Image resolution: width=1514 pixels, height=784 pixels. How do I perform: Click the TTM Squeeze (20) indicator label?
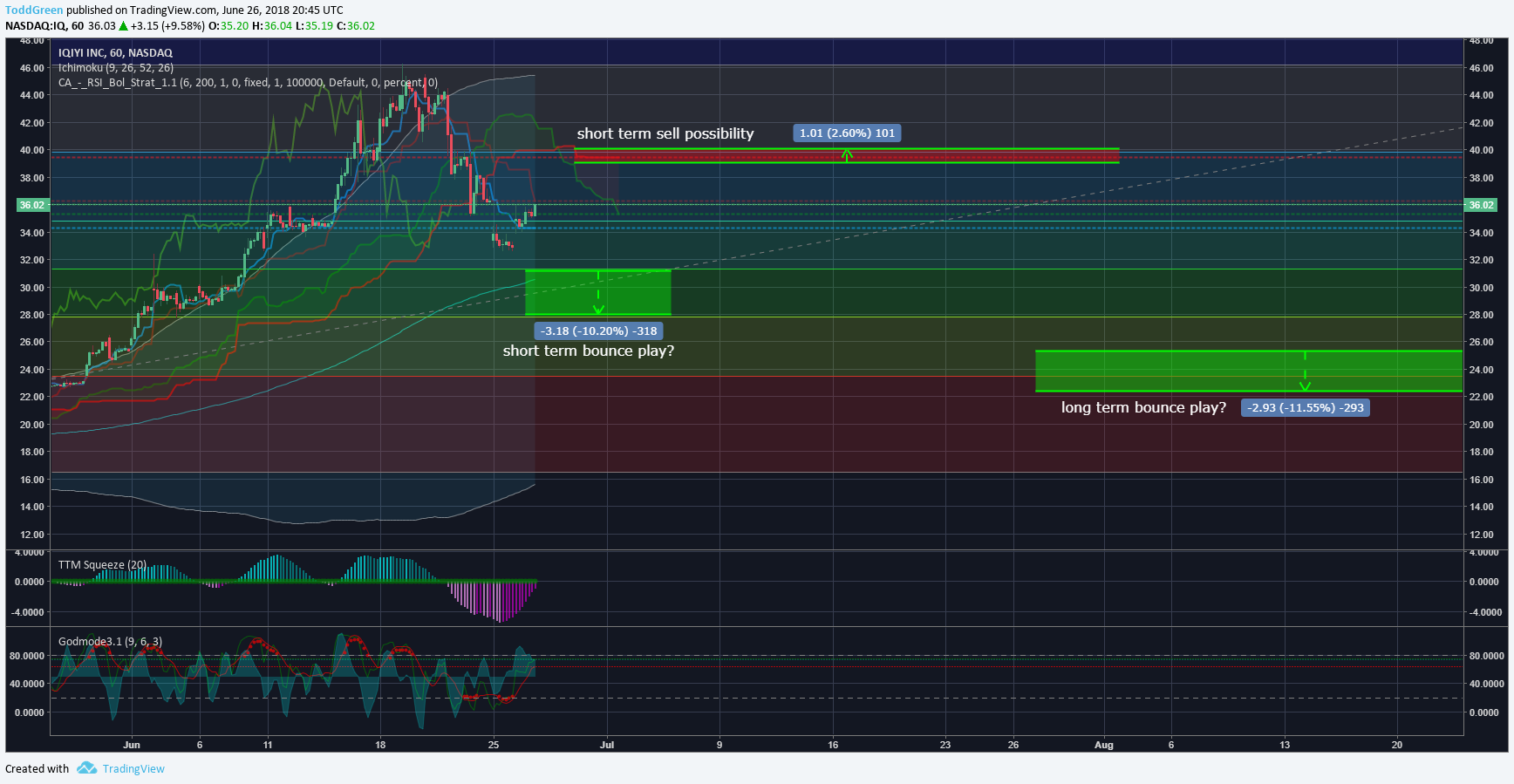[102, 565]
